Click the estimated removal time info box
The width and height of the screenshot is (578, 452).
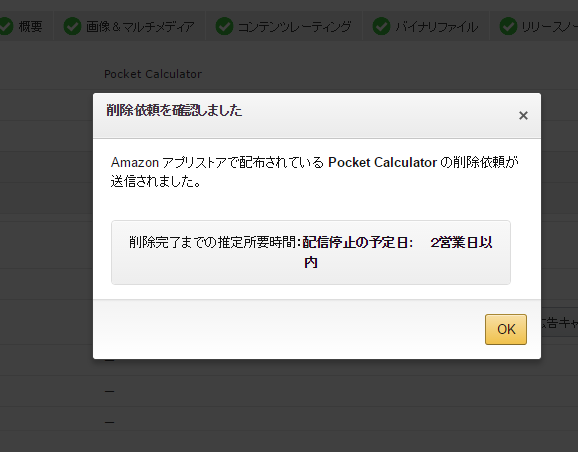click(311, 253)
